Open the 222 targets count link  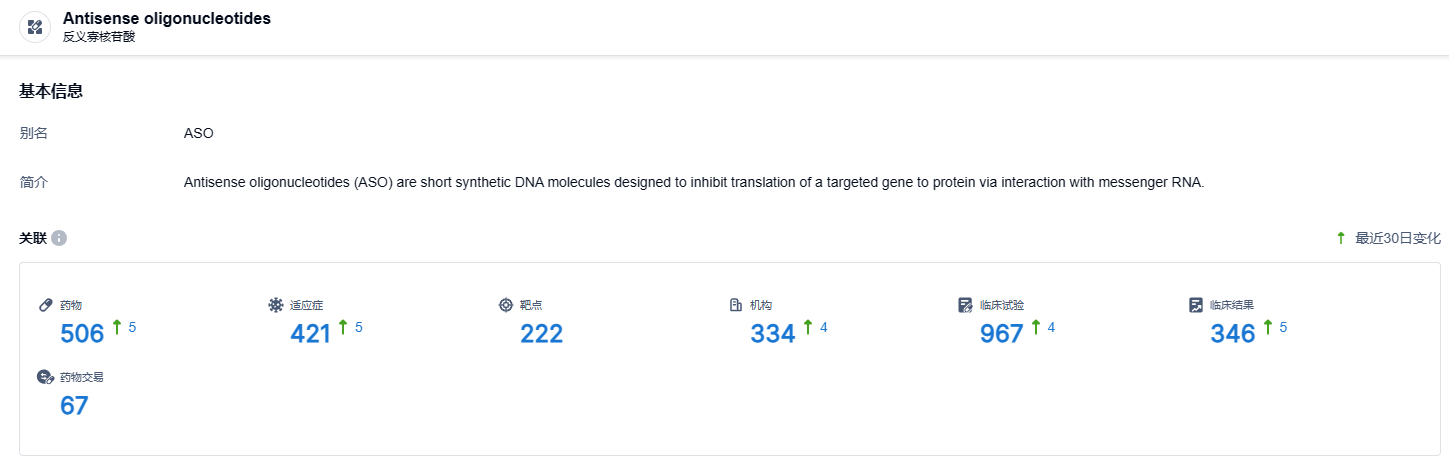click(x=541, y=334)
